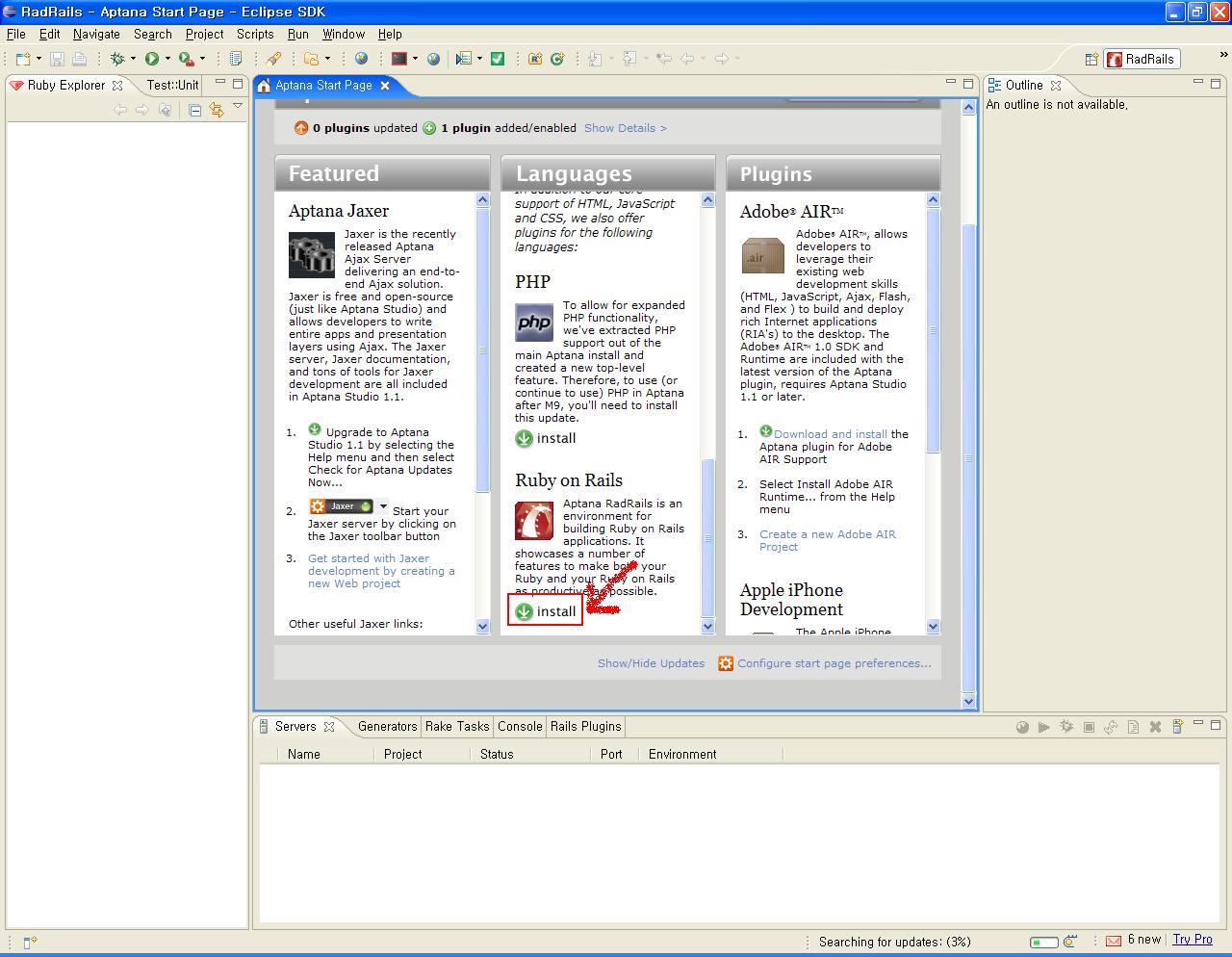The width and height of the screenshot is (1232, 957).
Task: Click the green Run button in toolbar
Action: [151, 59]
